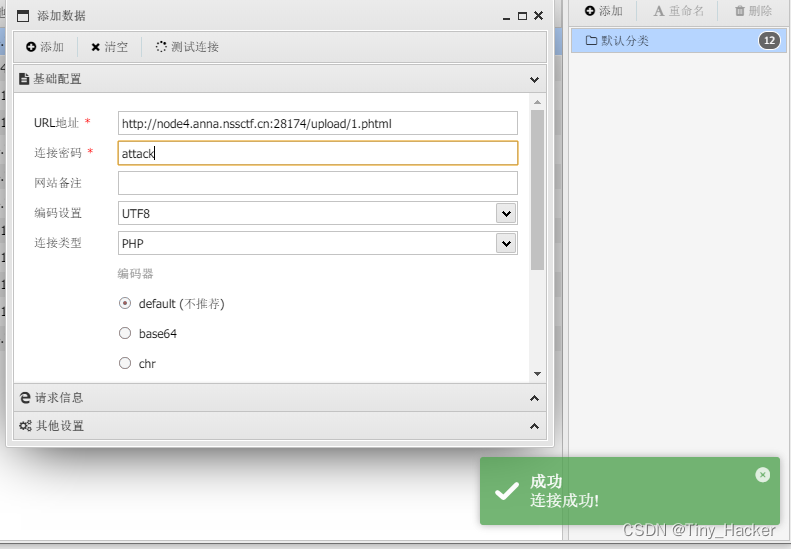Click the scroll down arrow of the form
791x549 pixels.
537,374
